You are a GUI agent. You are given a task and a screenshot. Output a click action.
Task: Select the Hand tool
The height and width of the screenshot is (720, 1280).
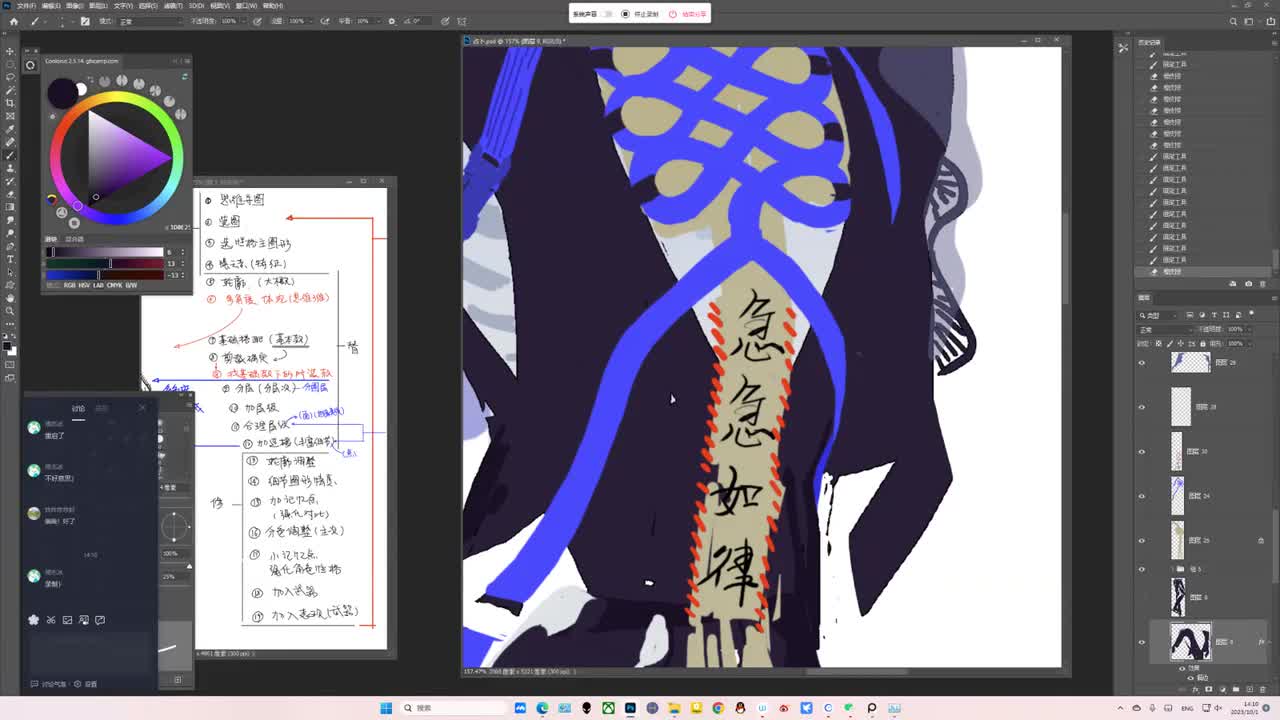(x=10, y=298)
